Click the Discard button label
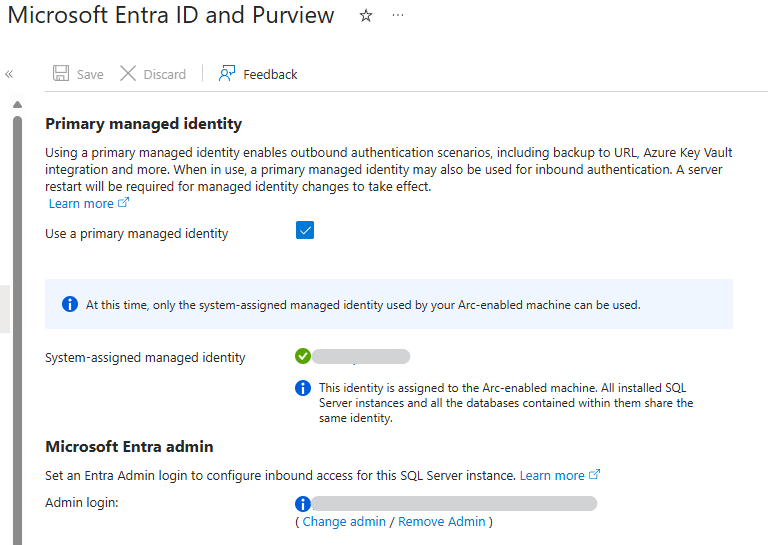The image size is (768, 545). [165, 74]
